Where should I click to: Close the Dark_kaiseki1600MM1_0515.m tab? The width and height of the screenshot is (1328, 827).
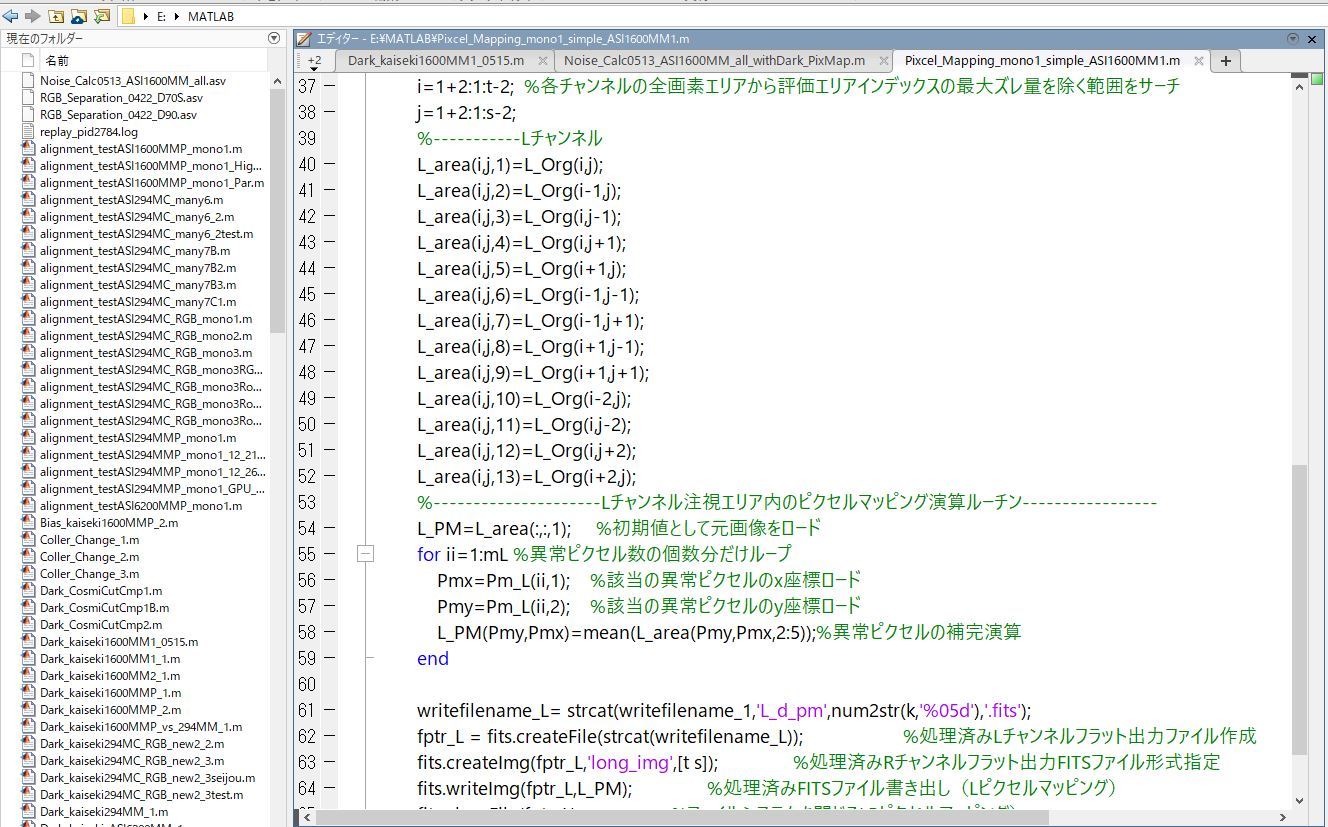point(543,61)
